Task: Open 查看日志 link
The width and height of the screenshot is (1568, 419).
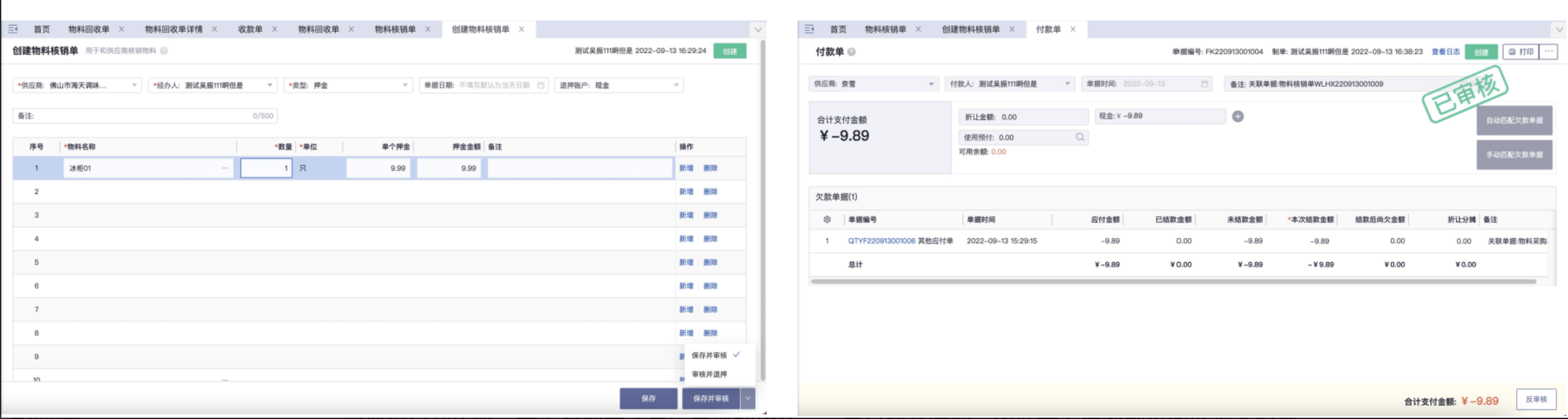Action: 1445,52
